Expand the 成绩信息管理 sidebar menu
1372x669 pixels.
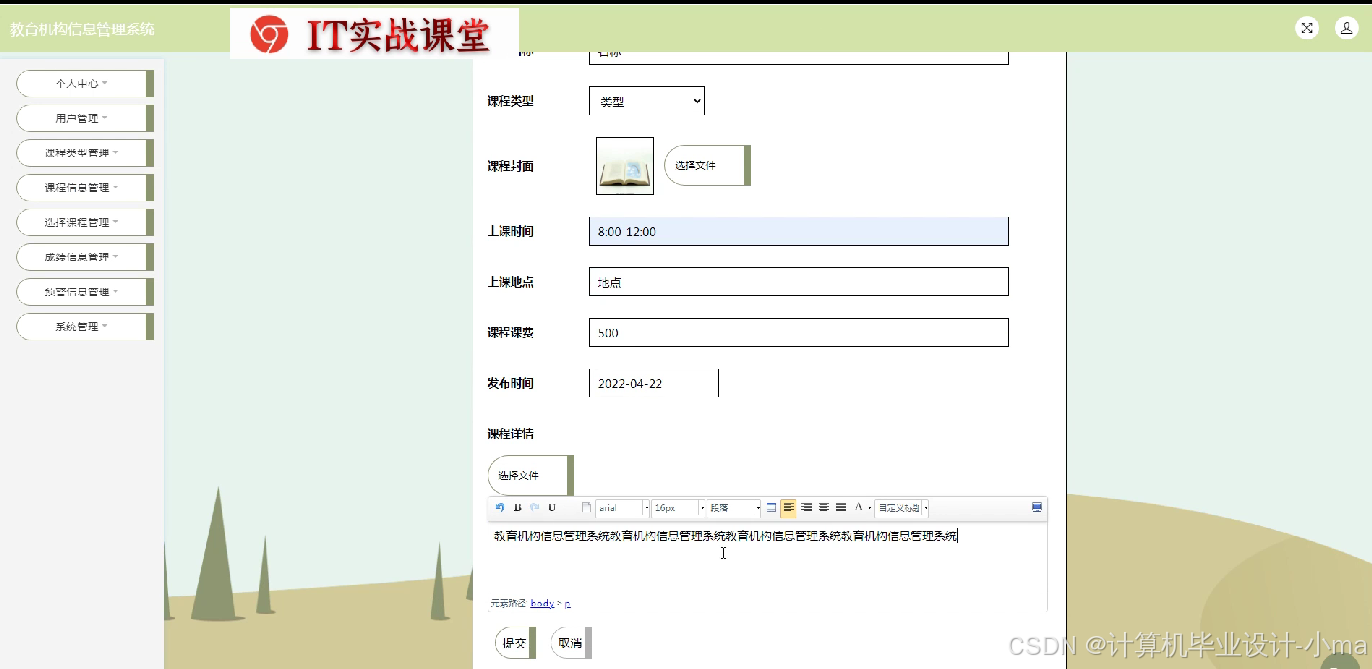click(x=84, y=257)
